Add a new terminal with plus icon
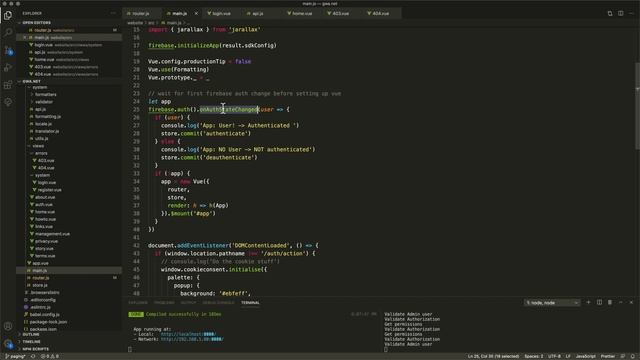The height and width of the screenshot is (360, 640). tap(588, 302)
